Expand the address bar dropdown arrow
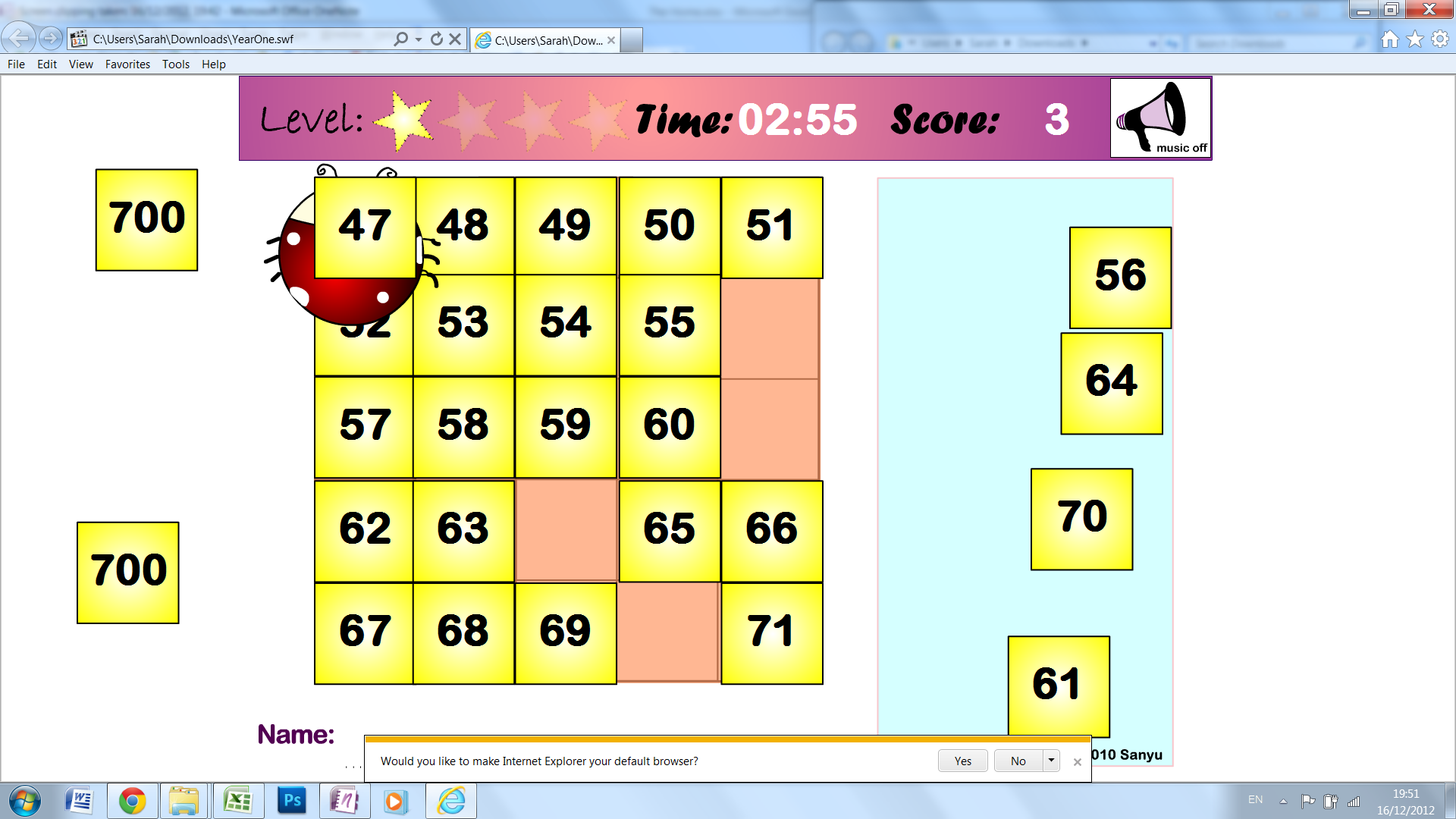This screenshot has width=1456, height=819. [419, 39]
